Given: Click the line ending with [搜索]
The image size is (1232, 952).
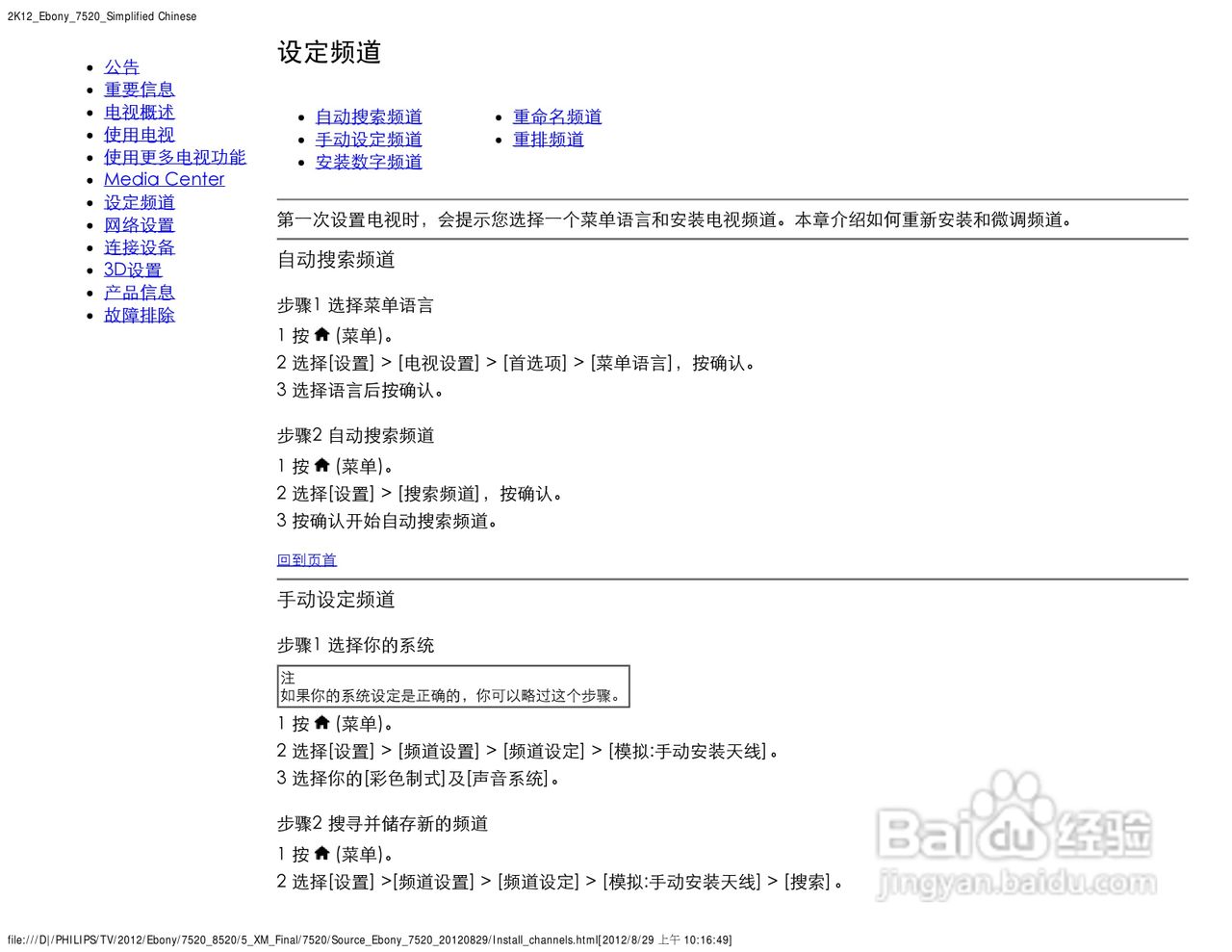Looking at the screenshot, I should (561, 882).
